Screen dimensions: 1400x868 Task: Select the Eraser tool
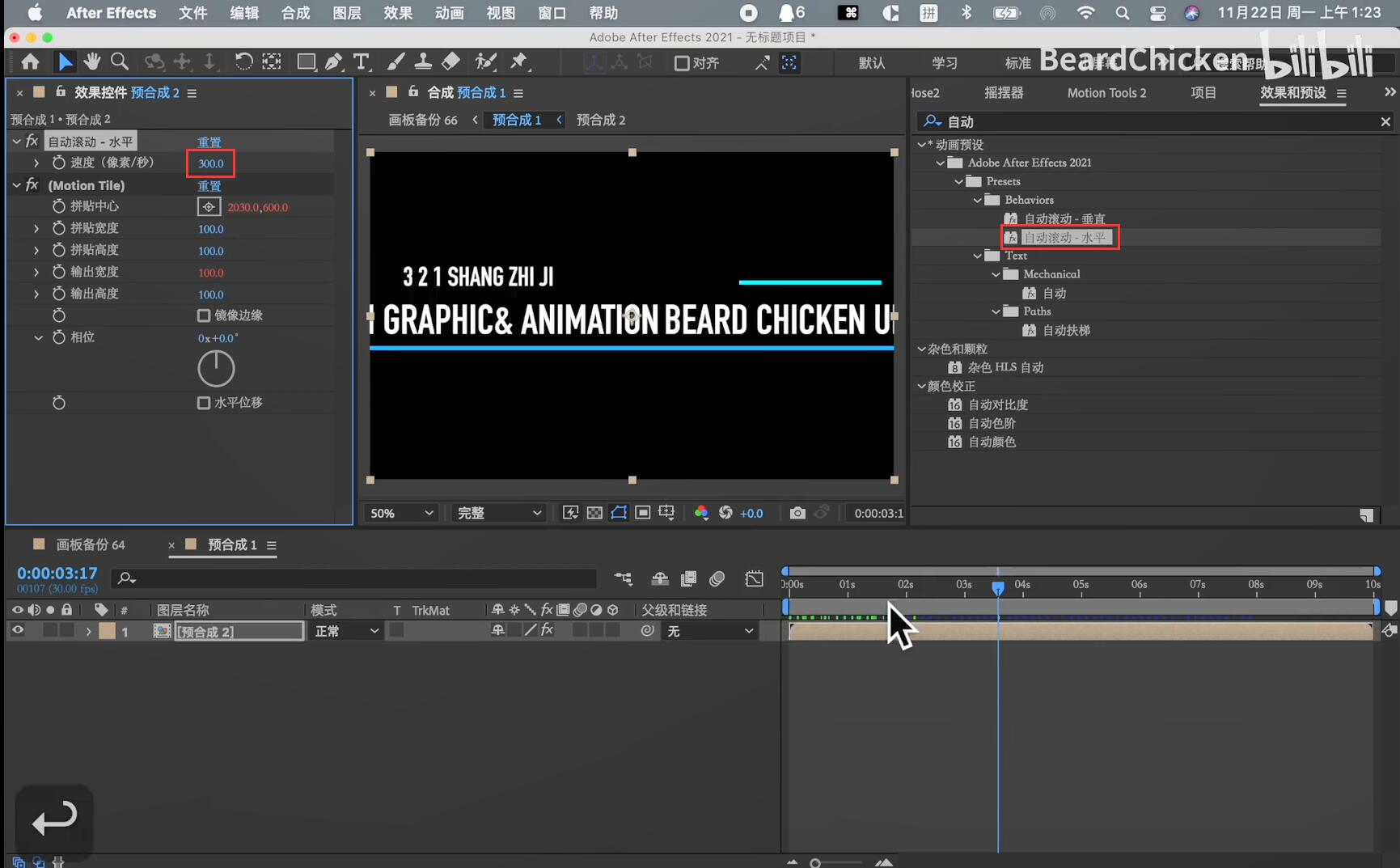tap(450, 61)
